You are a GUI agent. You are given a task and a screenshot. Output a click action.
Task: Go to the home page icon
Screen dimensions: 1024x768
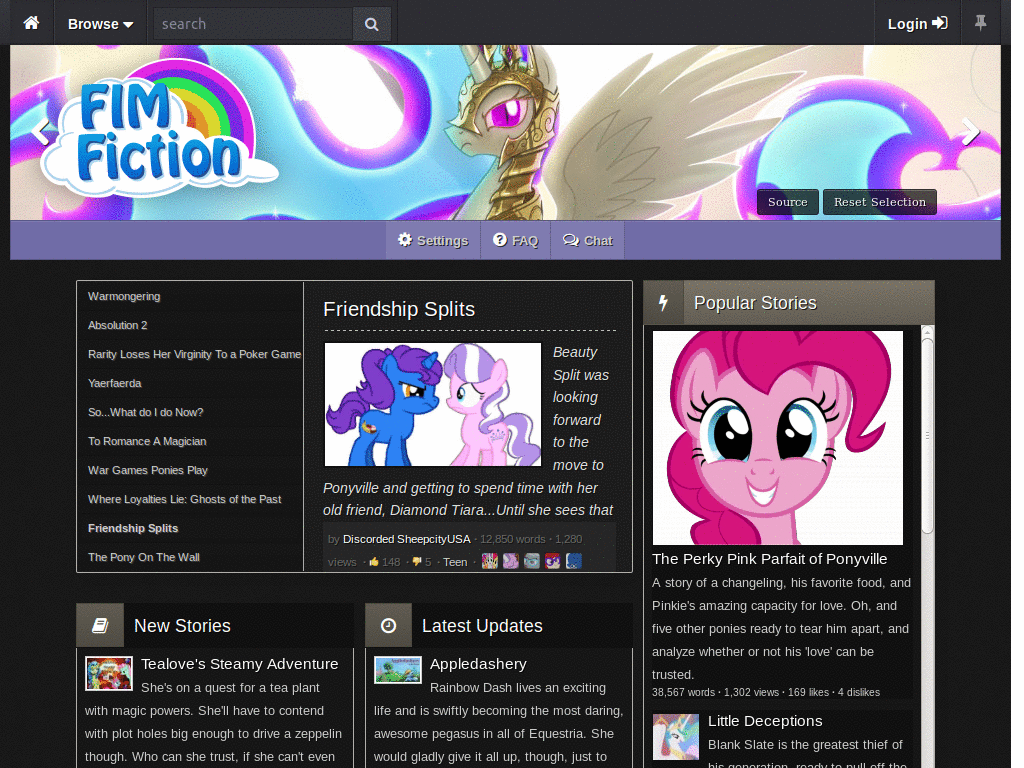point(31,24)
